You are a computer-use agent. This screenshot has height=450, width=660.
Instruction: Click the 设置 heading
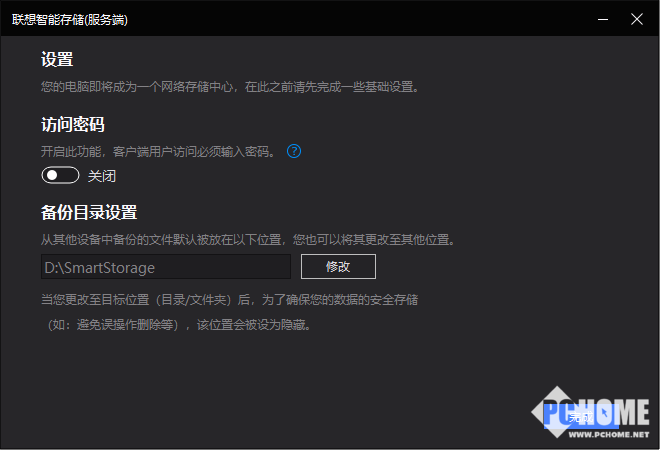click(x=57, y=59)
